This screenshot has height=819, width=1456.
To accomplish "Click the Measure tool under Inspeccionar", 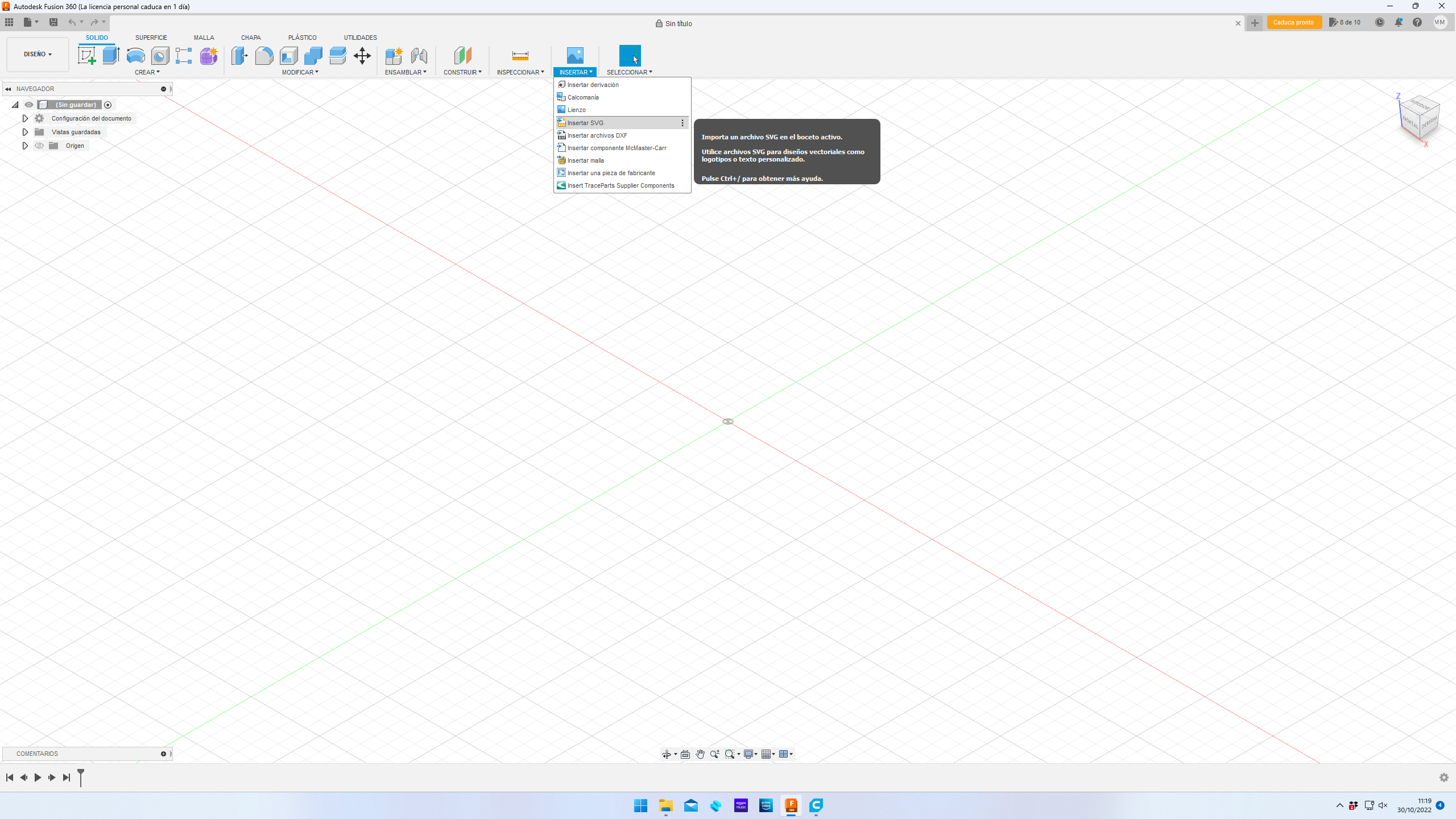I will pos(520,56).
